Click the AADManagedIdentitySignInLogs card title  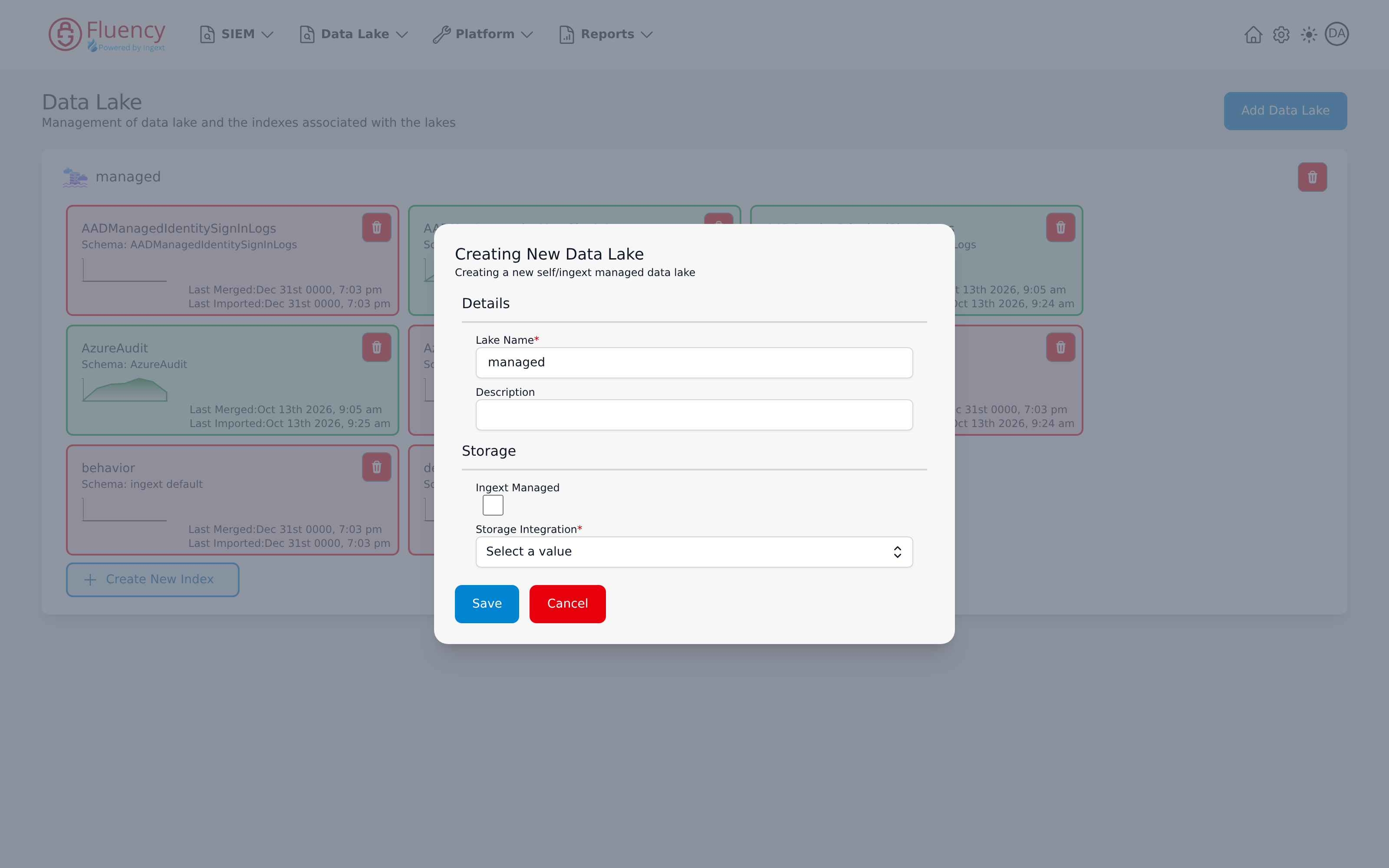point(178,228)
